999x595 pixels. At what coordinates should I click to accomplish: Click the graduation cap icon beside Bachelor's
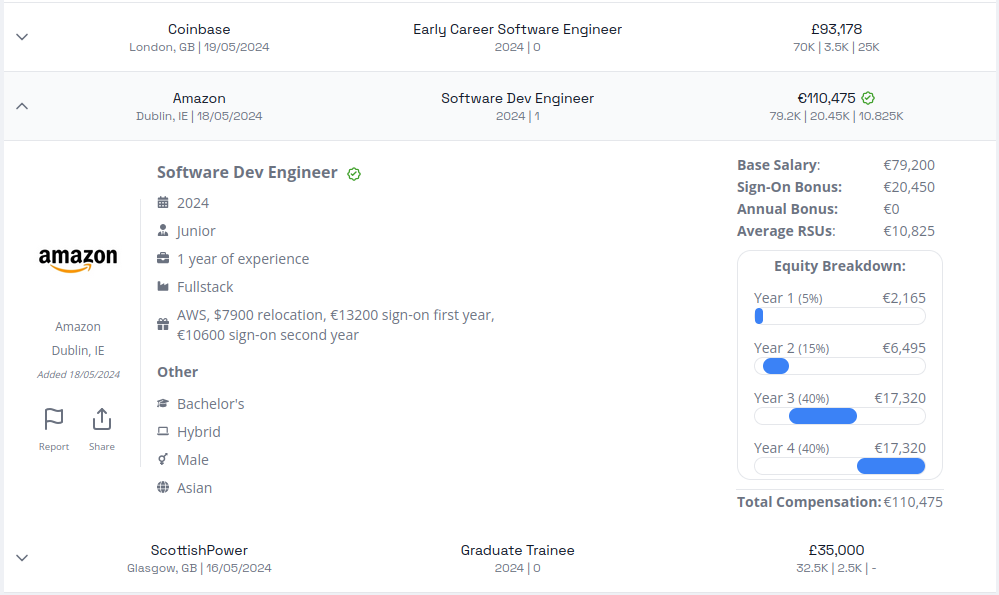(x=163, y=403)
